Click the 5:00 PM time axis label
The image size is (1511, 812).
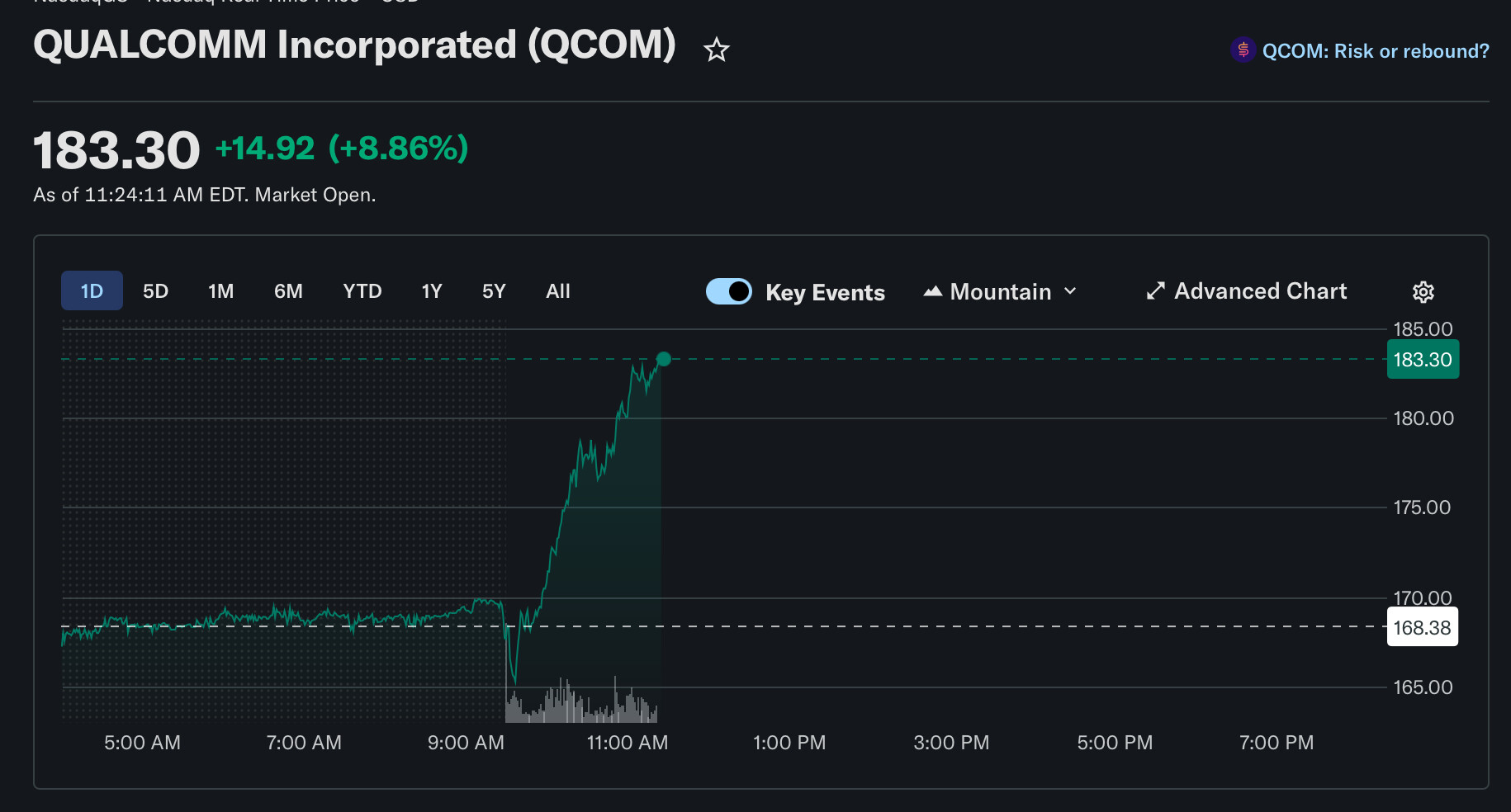[x=1115, y=743]
